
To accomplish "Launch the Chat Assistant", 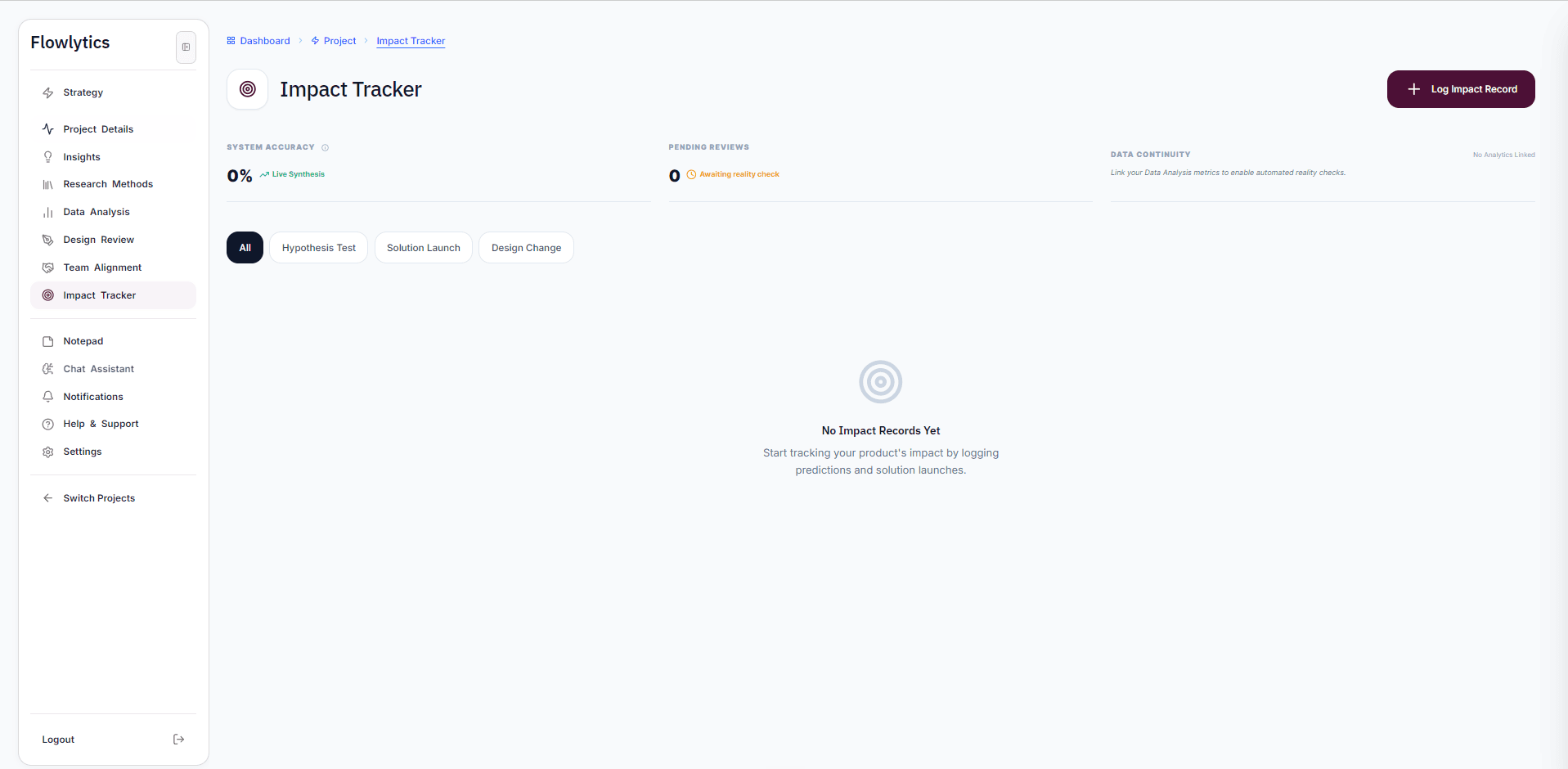I will (113, 369).
